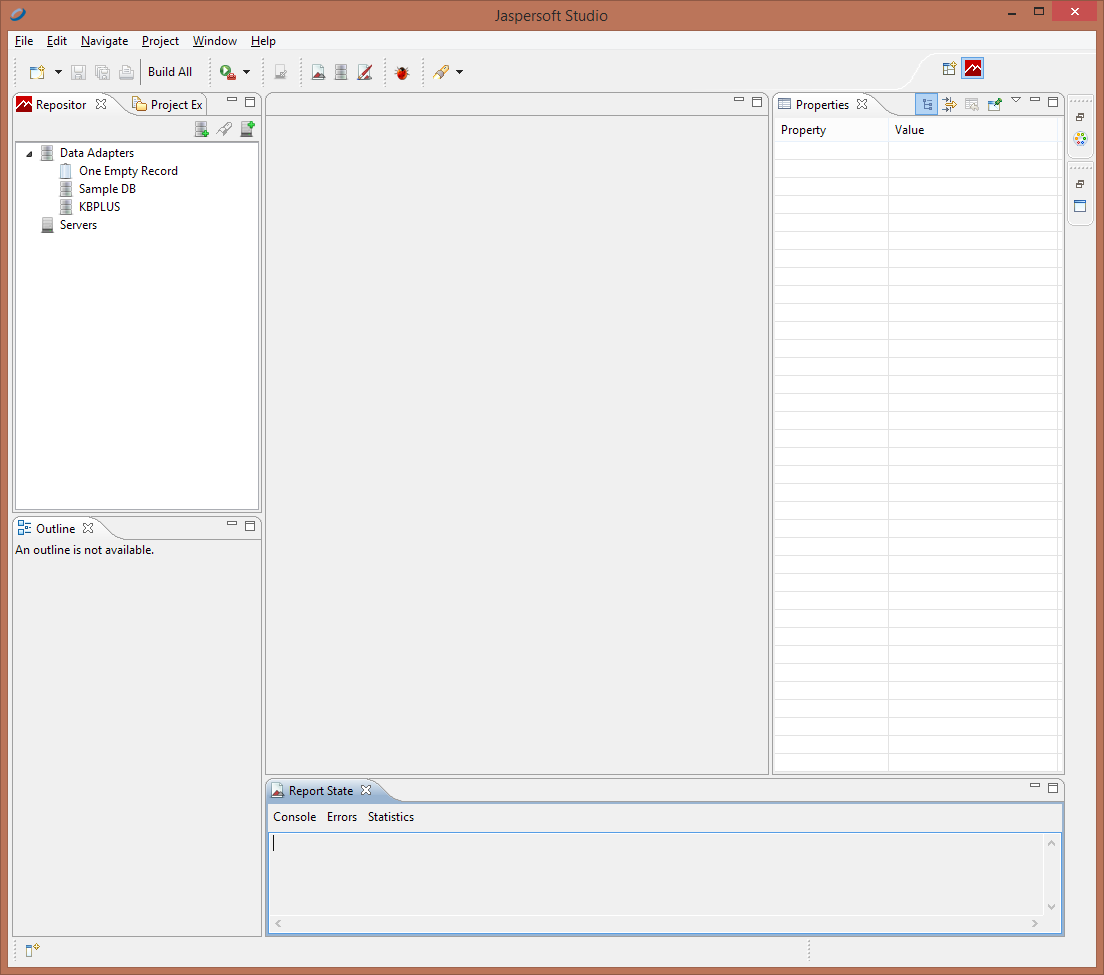Collapse the Data Adapters tree node
The image size is (1104, 975).
click(29, 153)
